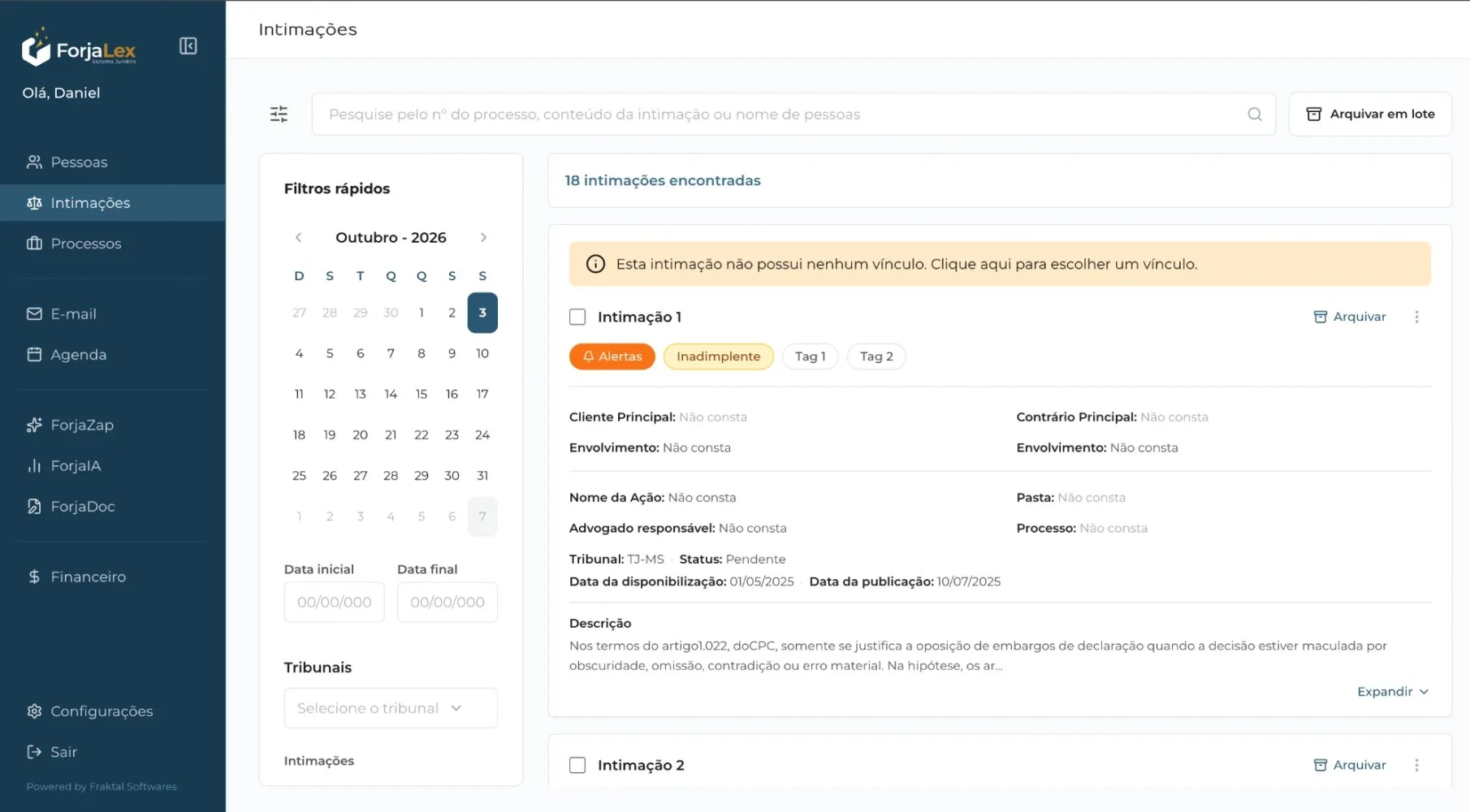
Task: Click the Tag 2 chip
Action: [876, 356]
